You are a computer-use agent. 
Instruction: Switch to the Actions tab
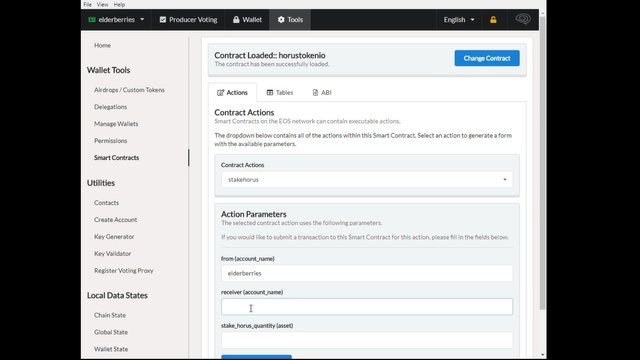click(232, 93)
